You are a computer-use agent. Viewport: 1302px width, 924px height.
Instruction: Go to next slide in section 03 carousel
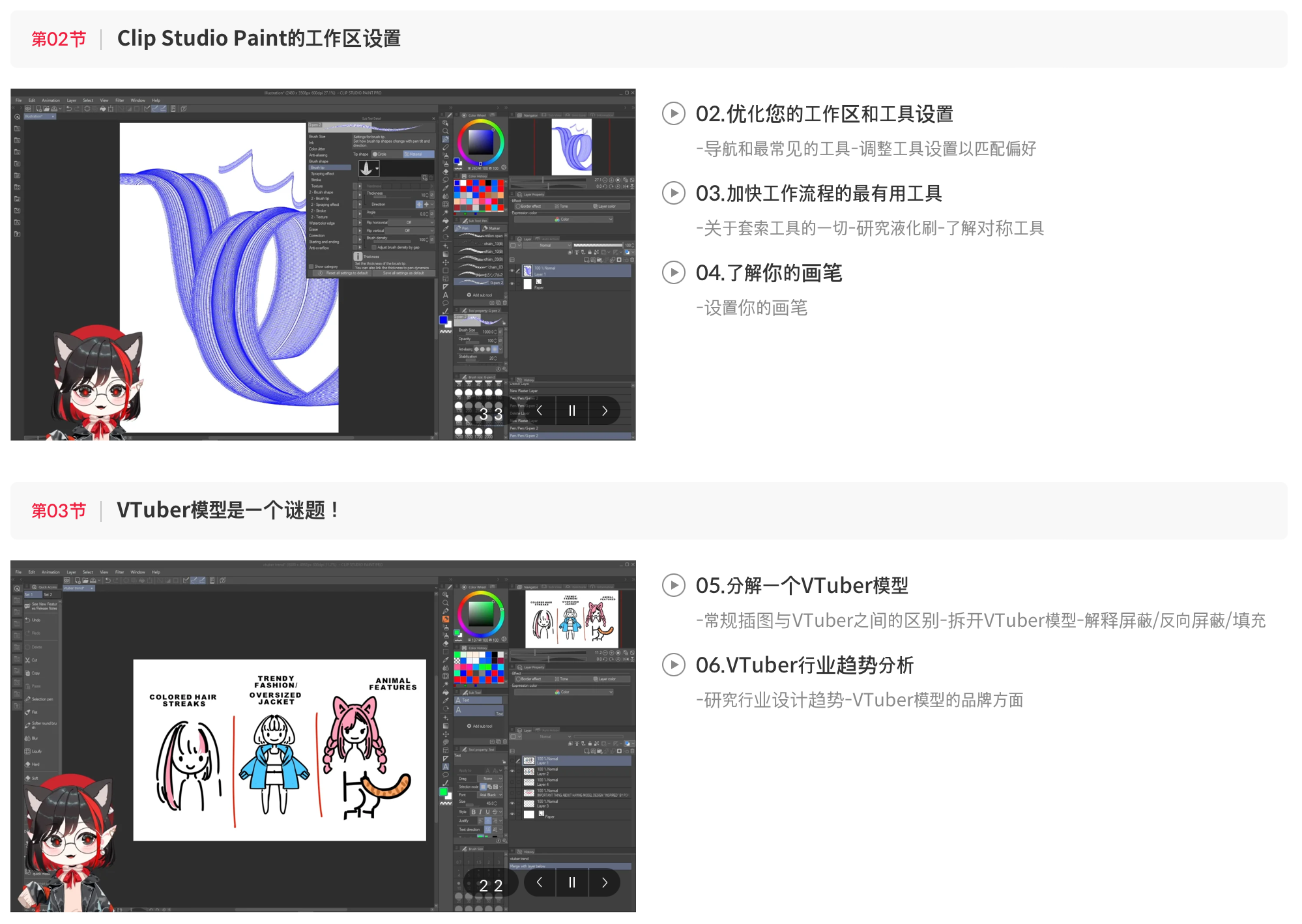[x=604, y=882]
